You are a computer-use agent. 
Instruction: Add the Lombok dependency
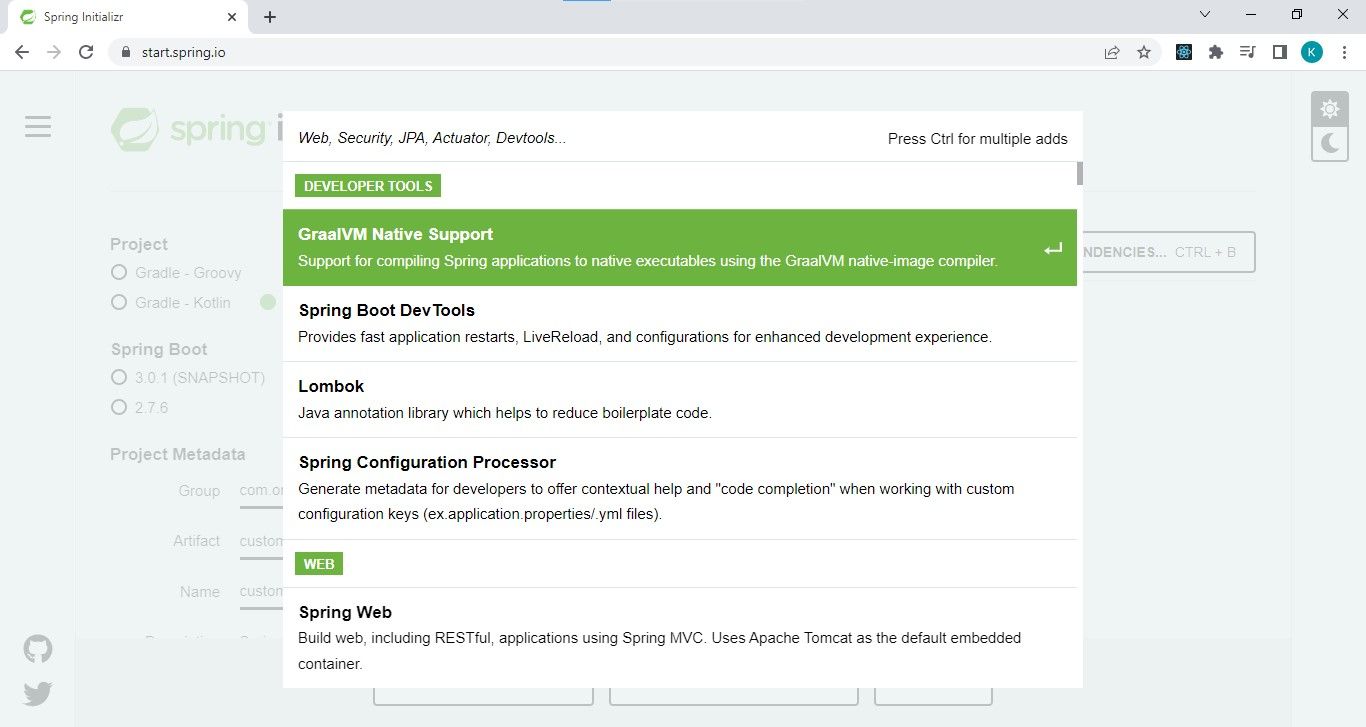[x=680, y=399]
